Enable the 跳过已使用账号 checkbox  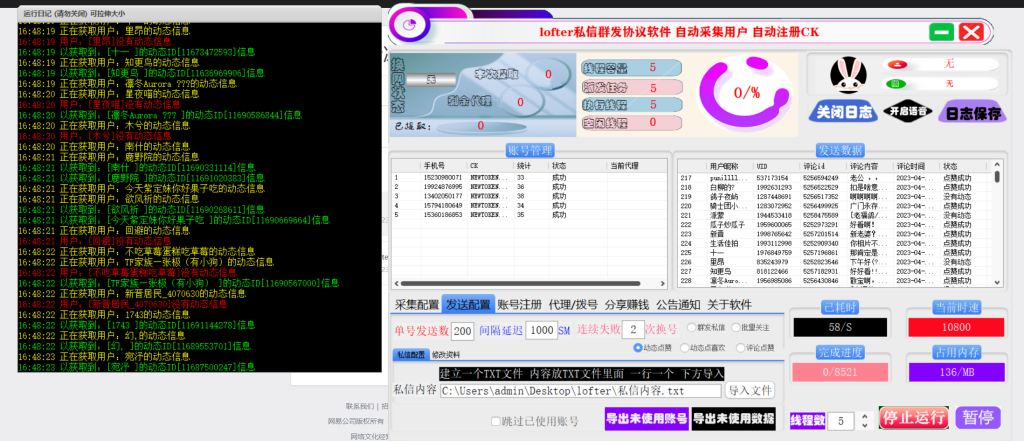(497, 421)
